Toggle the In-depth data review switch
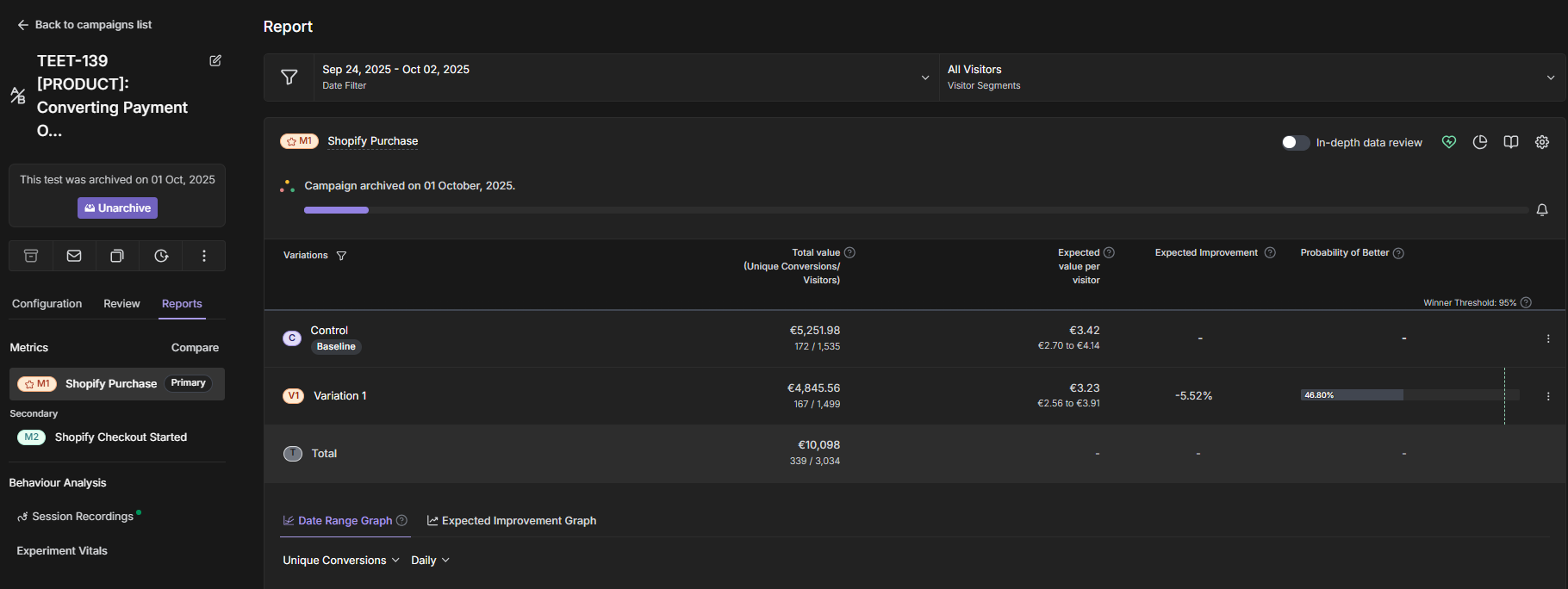This screenshot has width=1568, height=589. (x=1295, y=142)
